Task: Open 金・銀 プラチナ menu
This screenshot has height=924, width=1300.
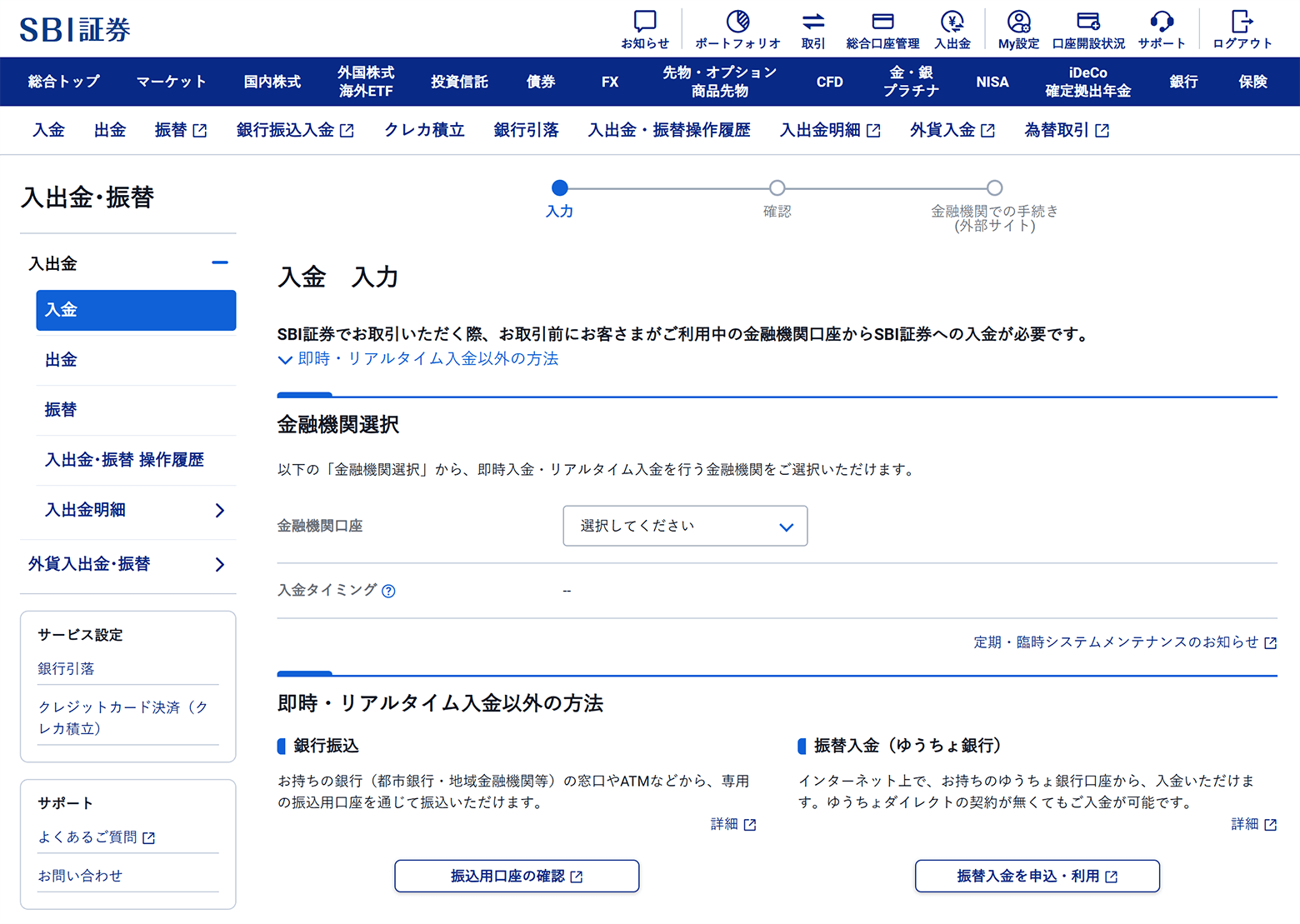Action: tap(911, 82)
